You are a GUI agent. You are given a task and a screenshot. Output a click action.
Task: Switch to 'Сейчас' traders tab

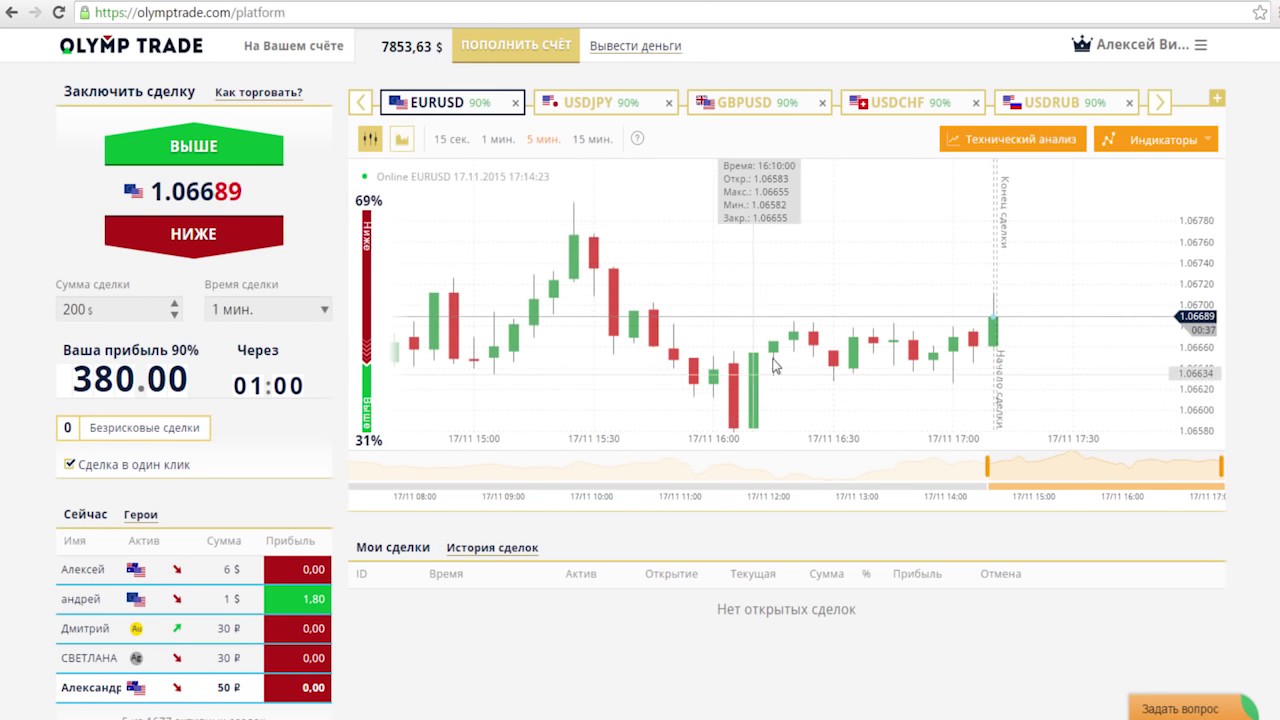[85, 514]
